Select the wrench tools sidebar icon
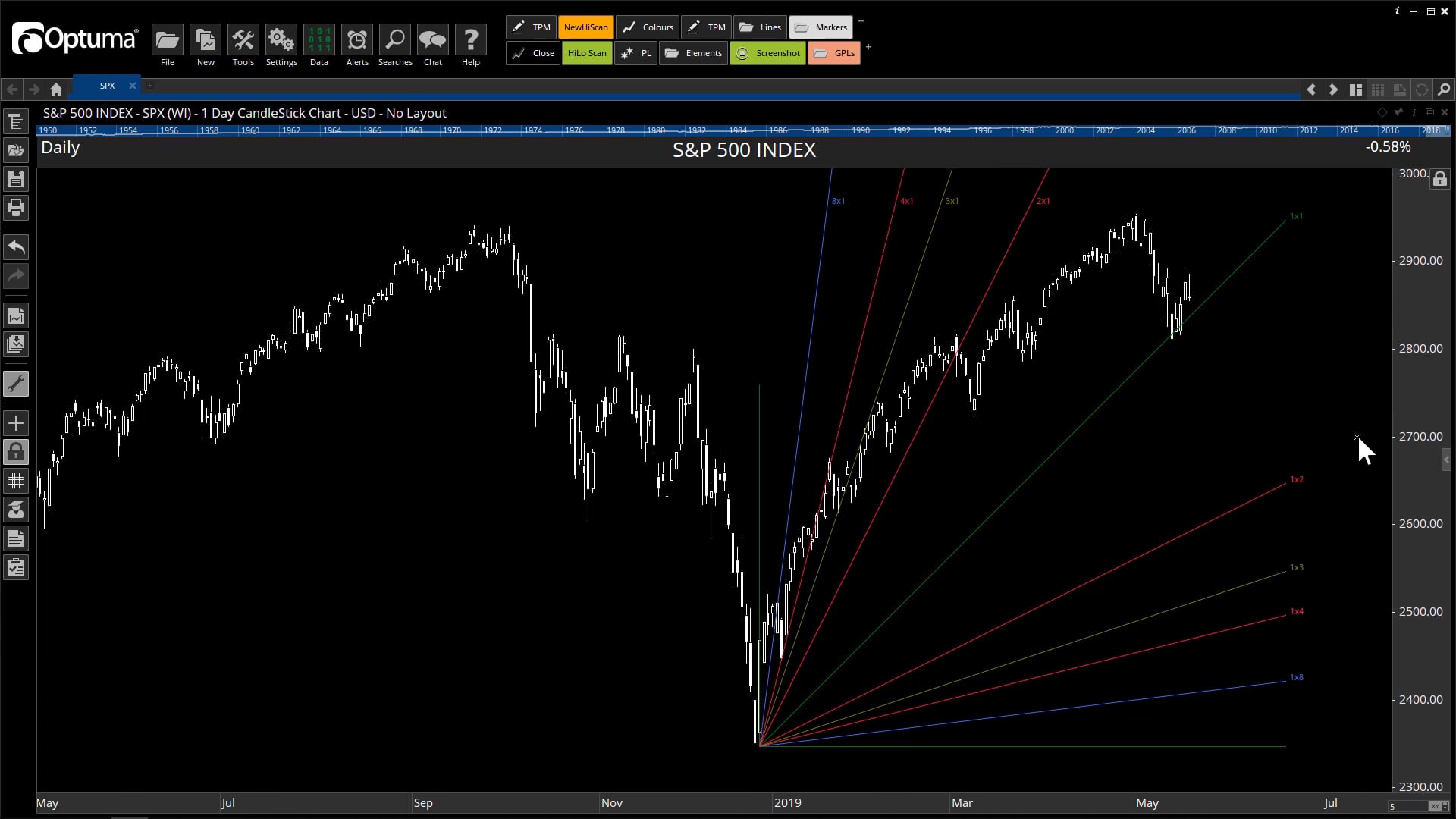Image resolution: width=1456 pixels, height=819 pixels. point(16,384)
